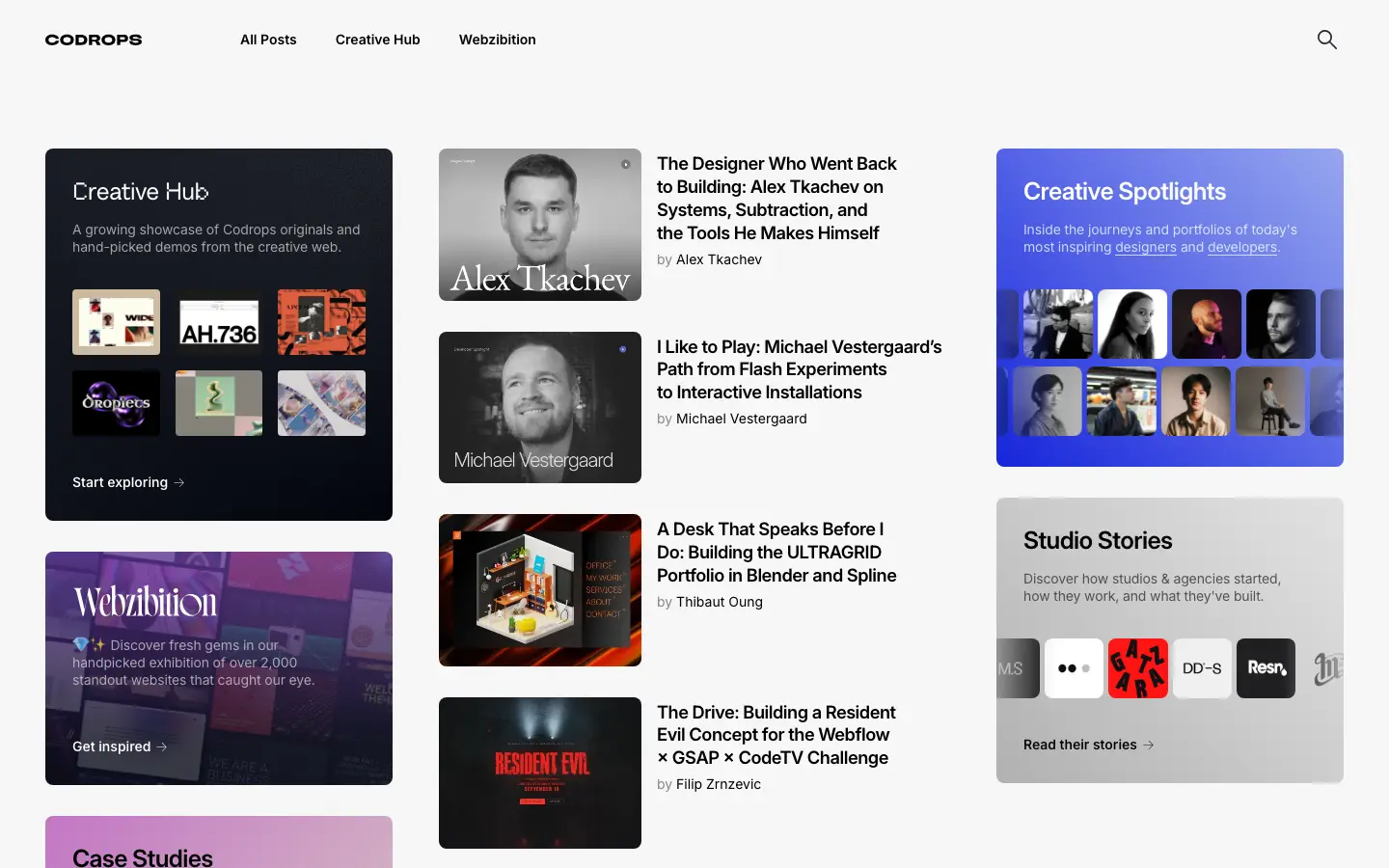The height and width of the screenshot is (868, 1389).
Task: Open the cream WIDE demo thumbnail
Action: click(x=116, y=322)
